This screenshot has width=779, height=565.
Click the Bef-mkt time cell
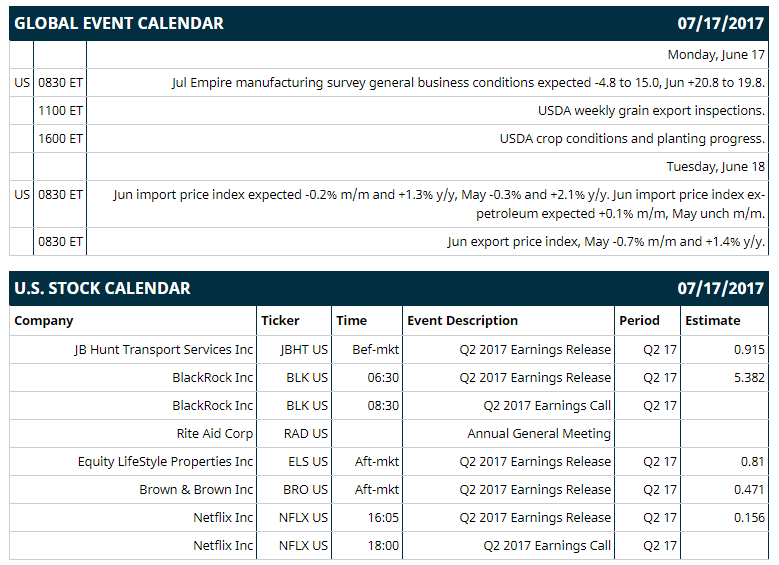pos(375,350)
